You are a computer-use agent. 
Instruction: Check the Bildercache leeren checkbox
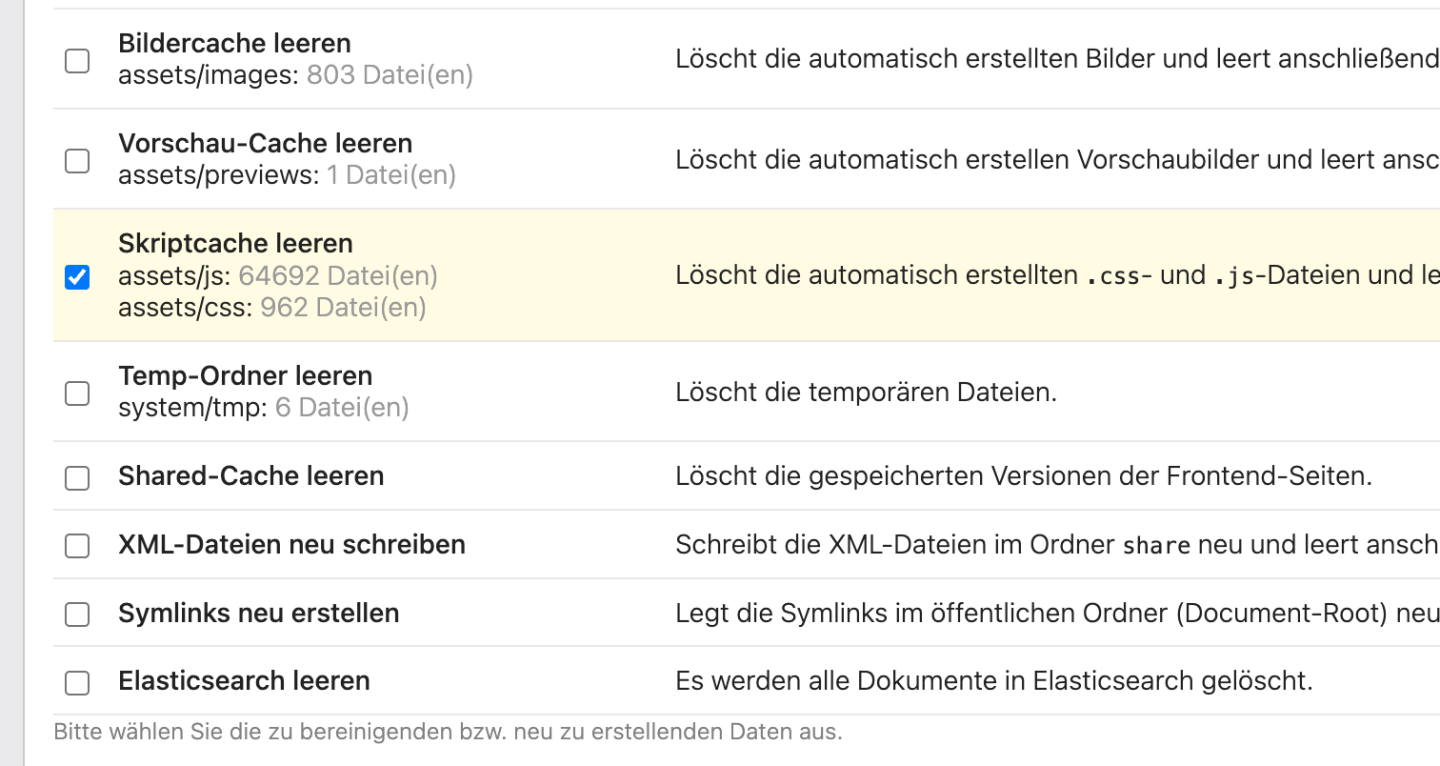point(77,61)
